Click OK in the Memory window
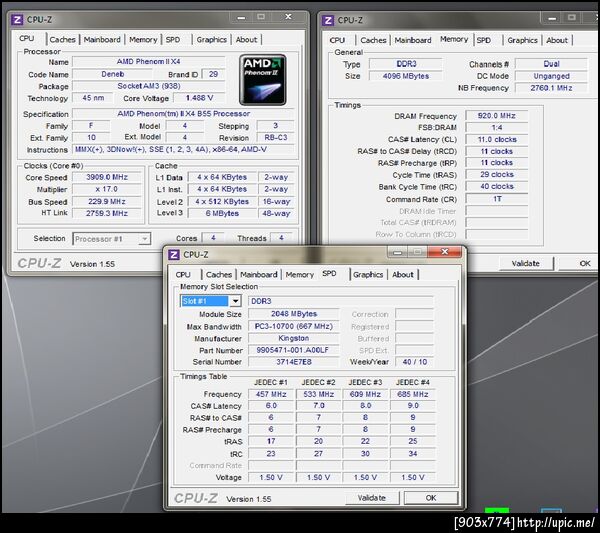This screenshot has height=533, width=600. [x=580, y=263]
